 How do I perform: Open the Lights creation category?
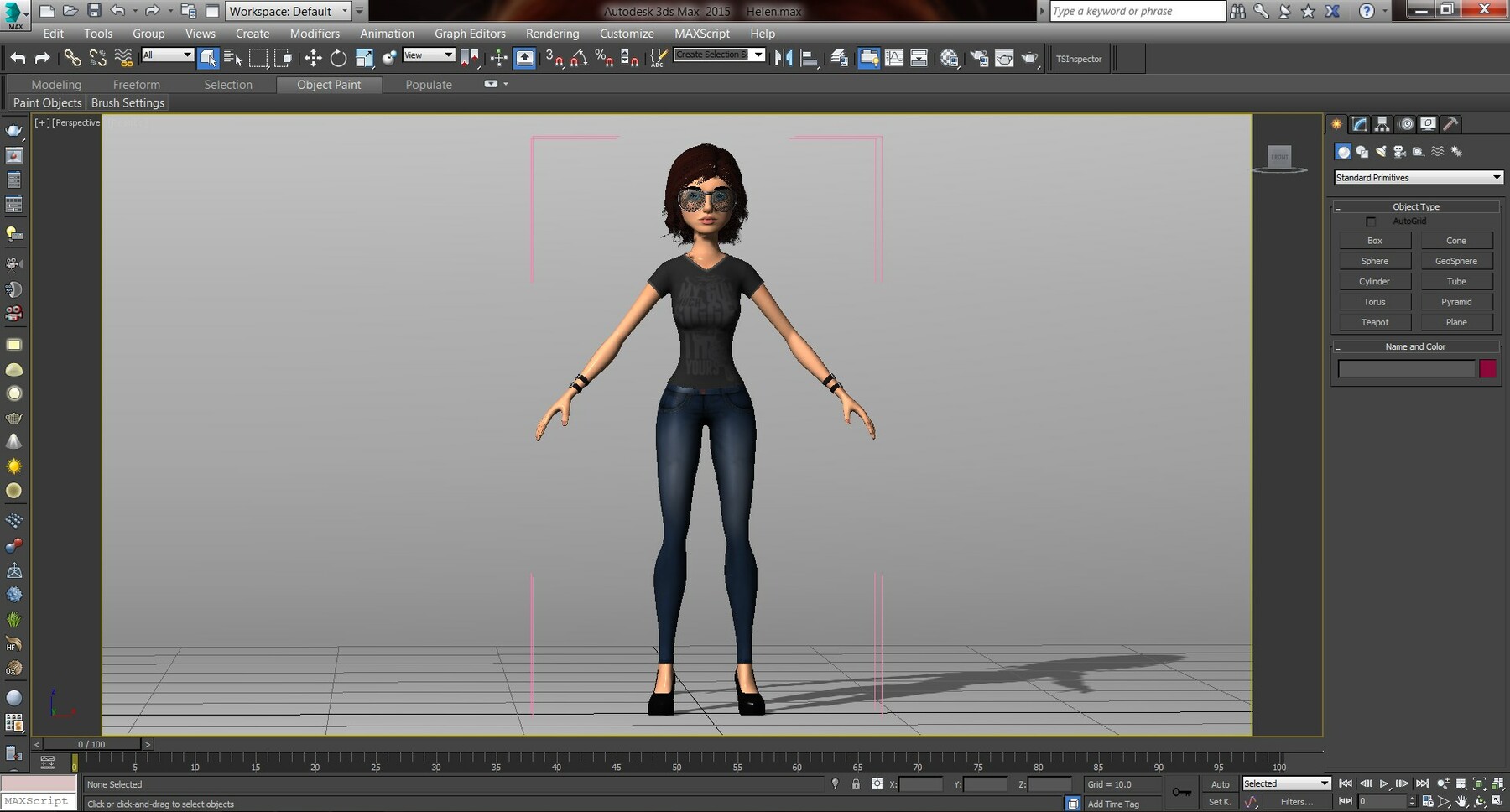[1381, 152]
